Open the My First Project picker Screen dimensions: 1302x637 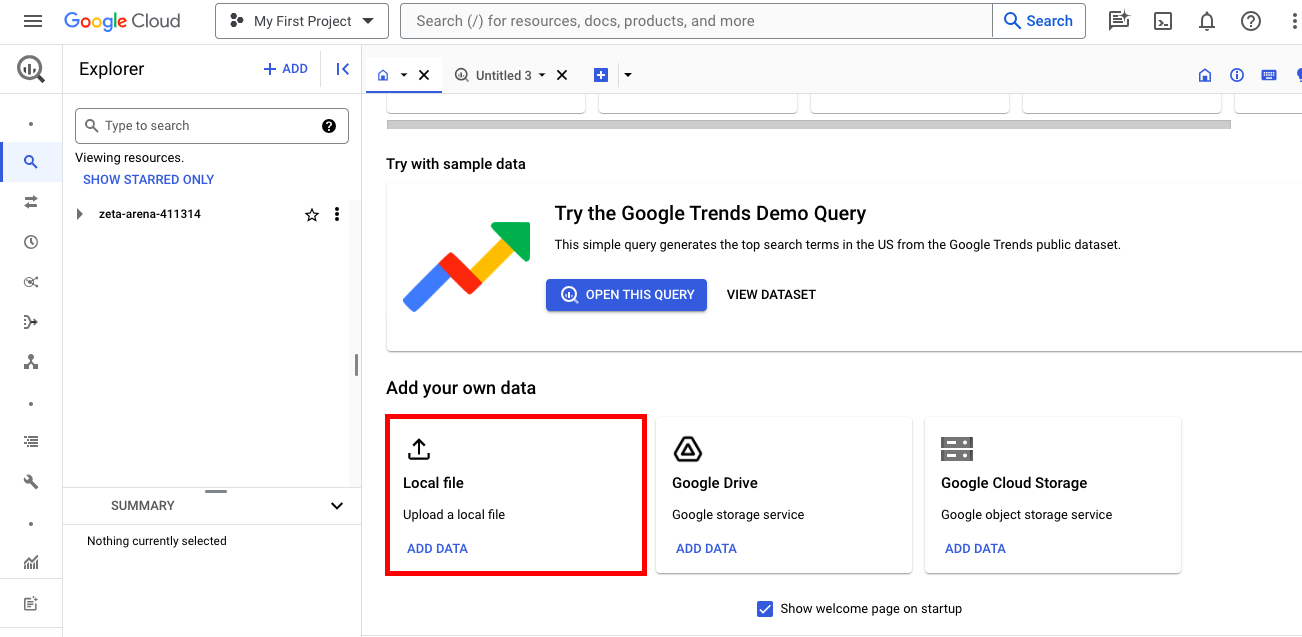pos(301,20)
